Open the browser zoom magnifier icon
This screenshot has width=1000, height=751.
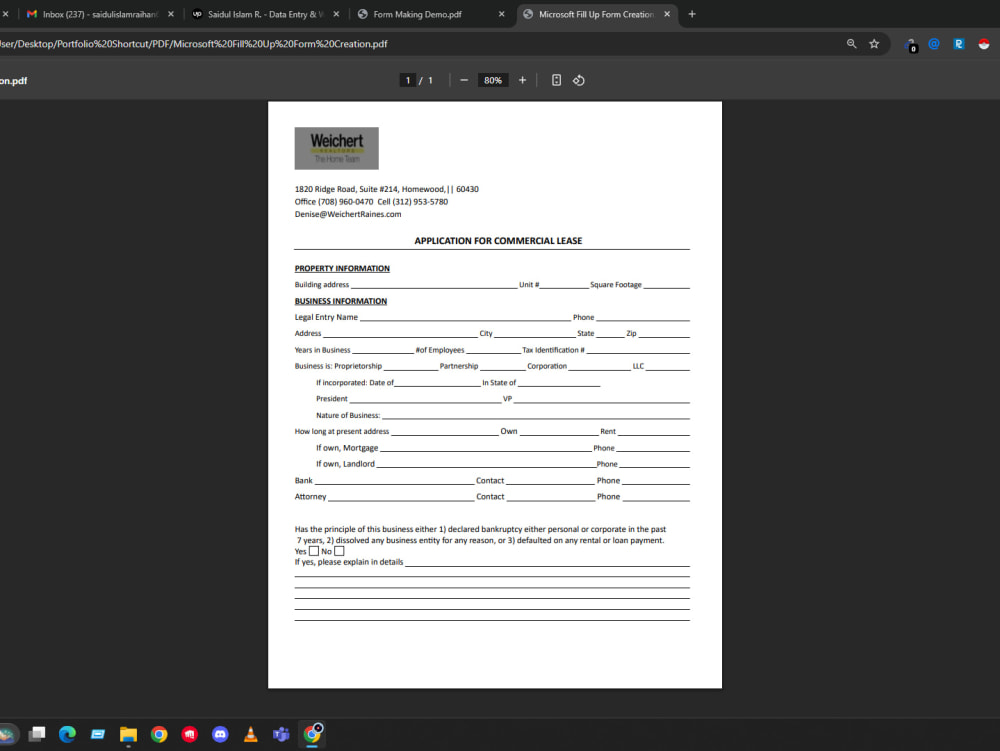851,44
